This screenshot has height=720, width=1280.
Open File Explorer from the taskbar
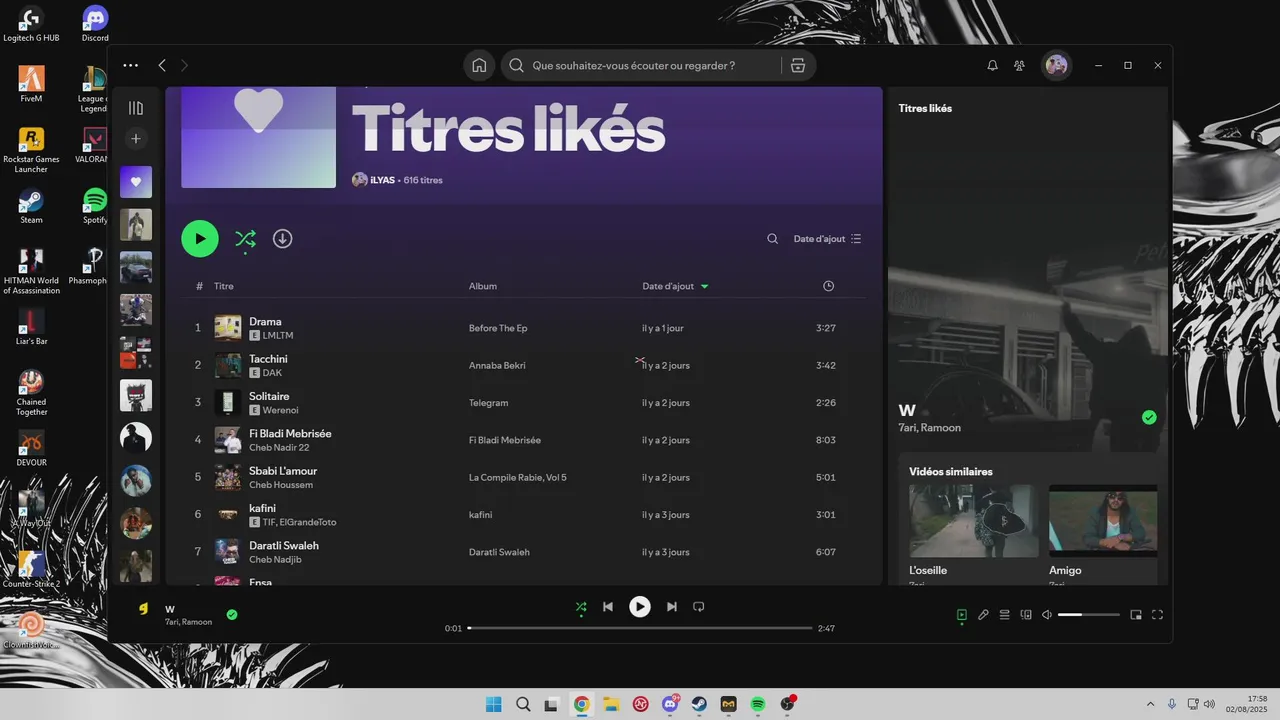point(611,704)
